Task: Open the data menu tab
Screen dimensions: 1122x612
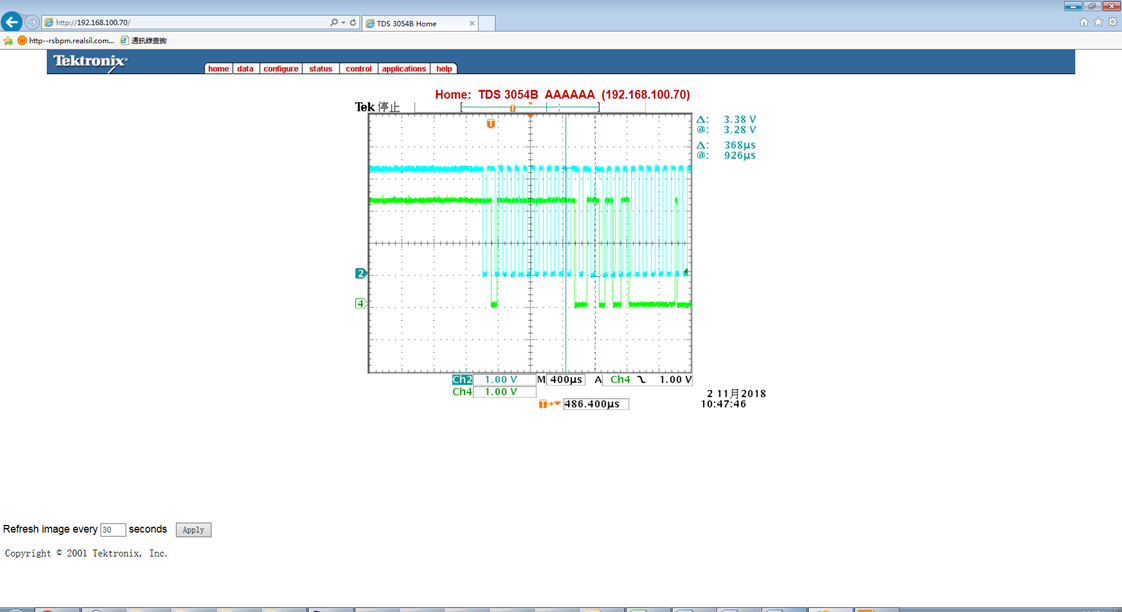Action: tap(245, 69)
